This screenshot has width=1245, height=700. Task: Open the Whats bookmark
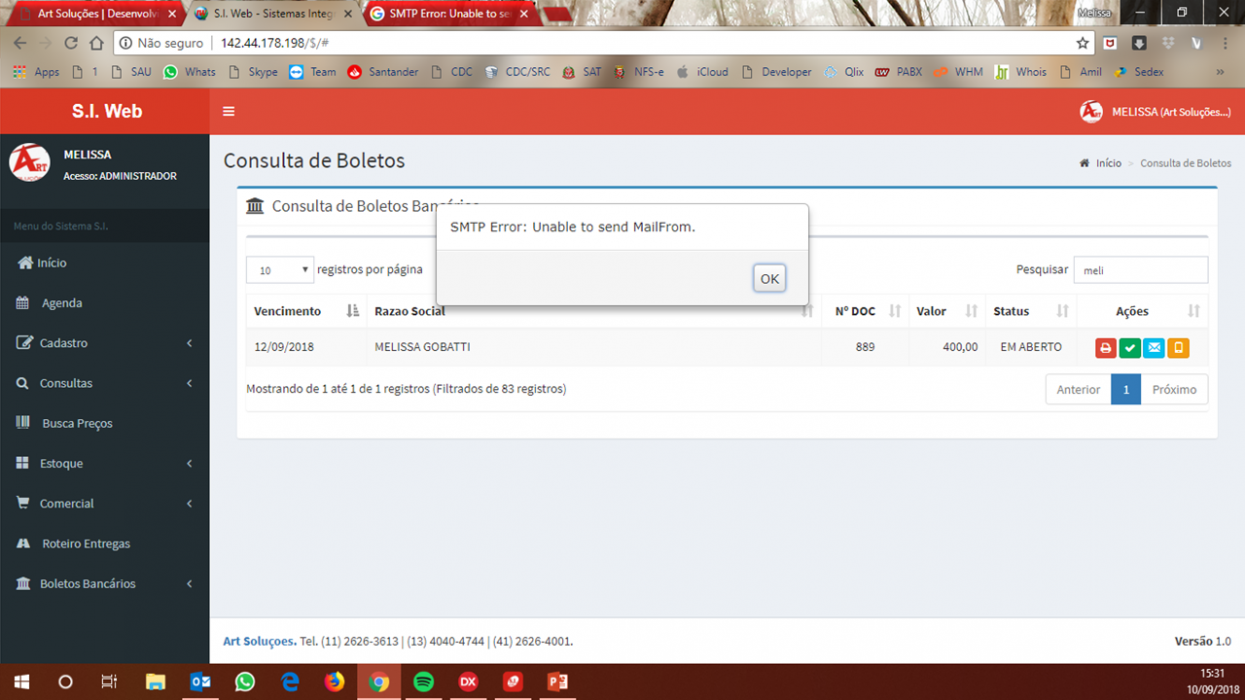point(189,72)
